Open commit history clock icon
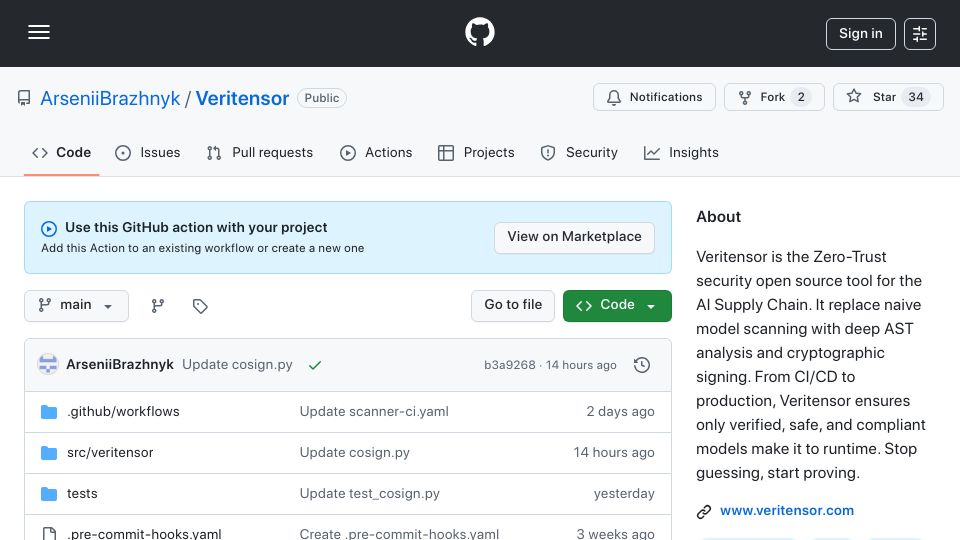960x540 pixels. tap(642, 365)
